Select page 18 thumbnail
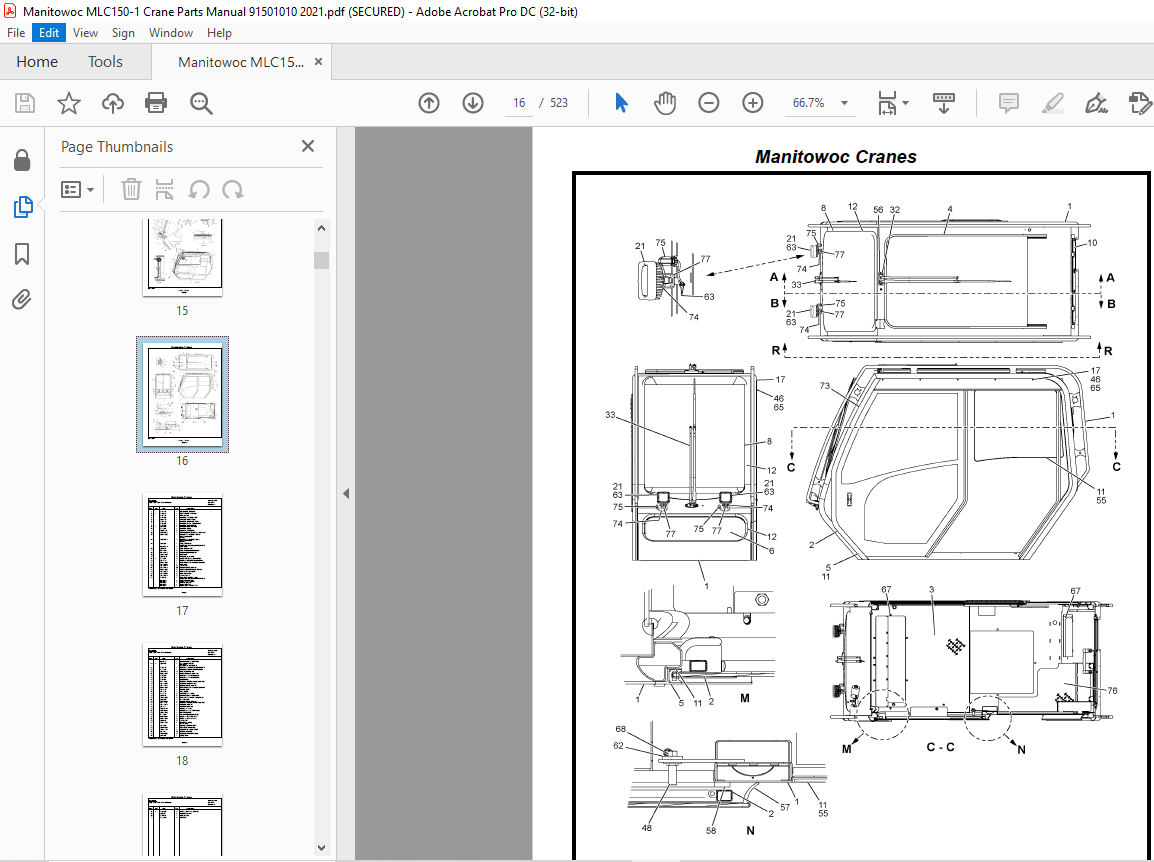The width and height of the screenshot is (1154, 862). click(183, 694)
